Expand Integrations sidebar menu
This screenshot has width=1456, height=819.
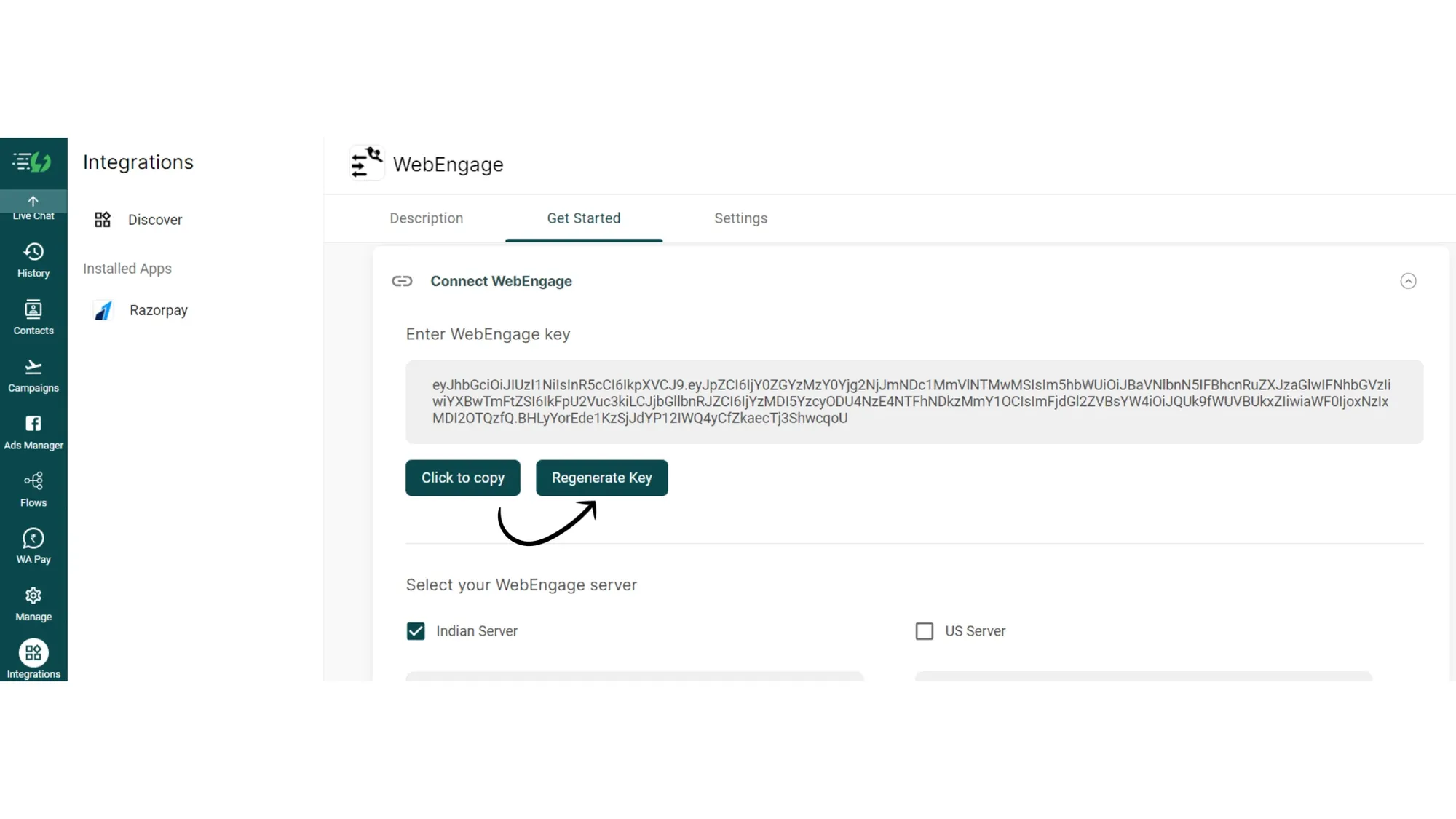(x=33, y=660)
